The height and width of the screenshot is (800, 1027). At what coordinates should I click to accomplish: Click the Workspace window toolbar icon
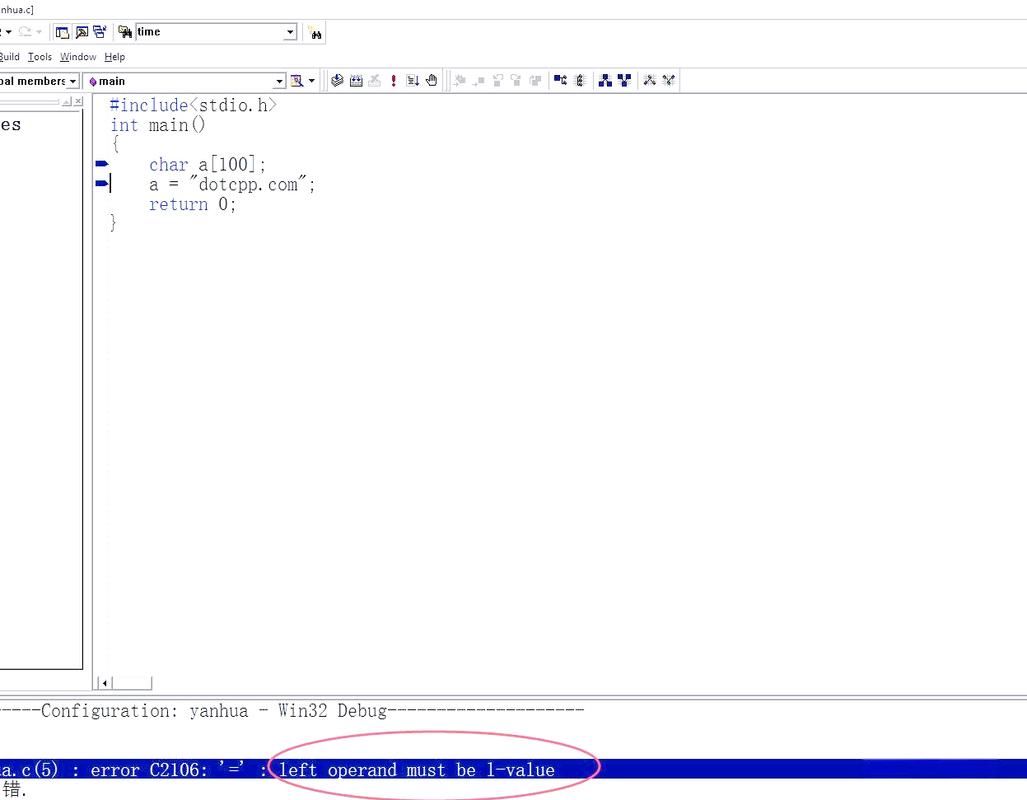click(62, 32)
